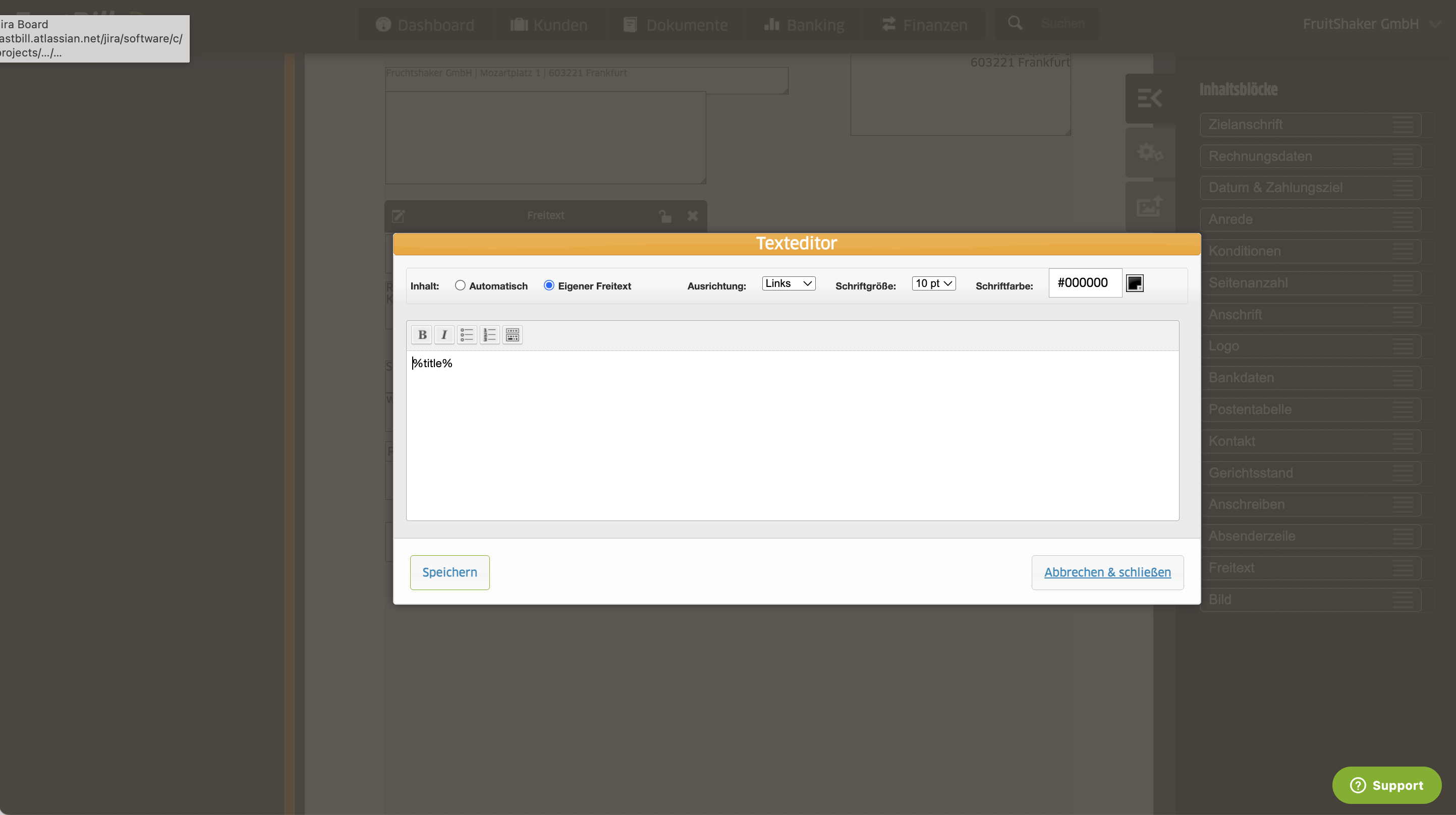The width and height of the screenshot is (1456, 815).
Task: Toggle bold formatting in text editor
Action: point(422,334)
